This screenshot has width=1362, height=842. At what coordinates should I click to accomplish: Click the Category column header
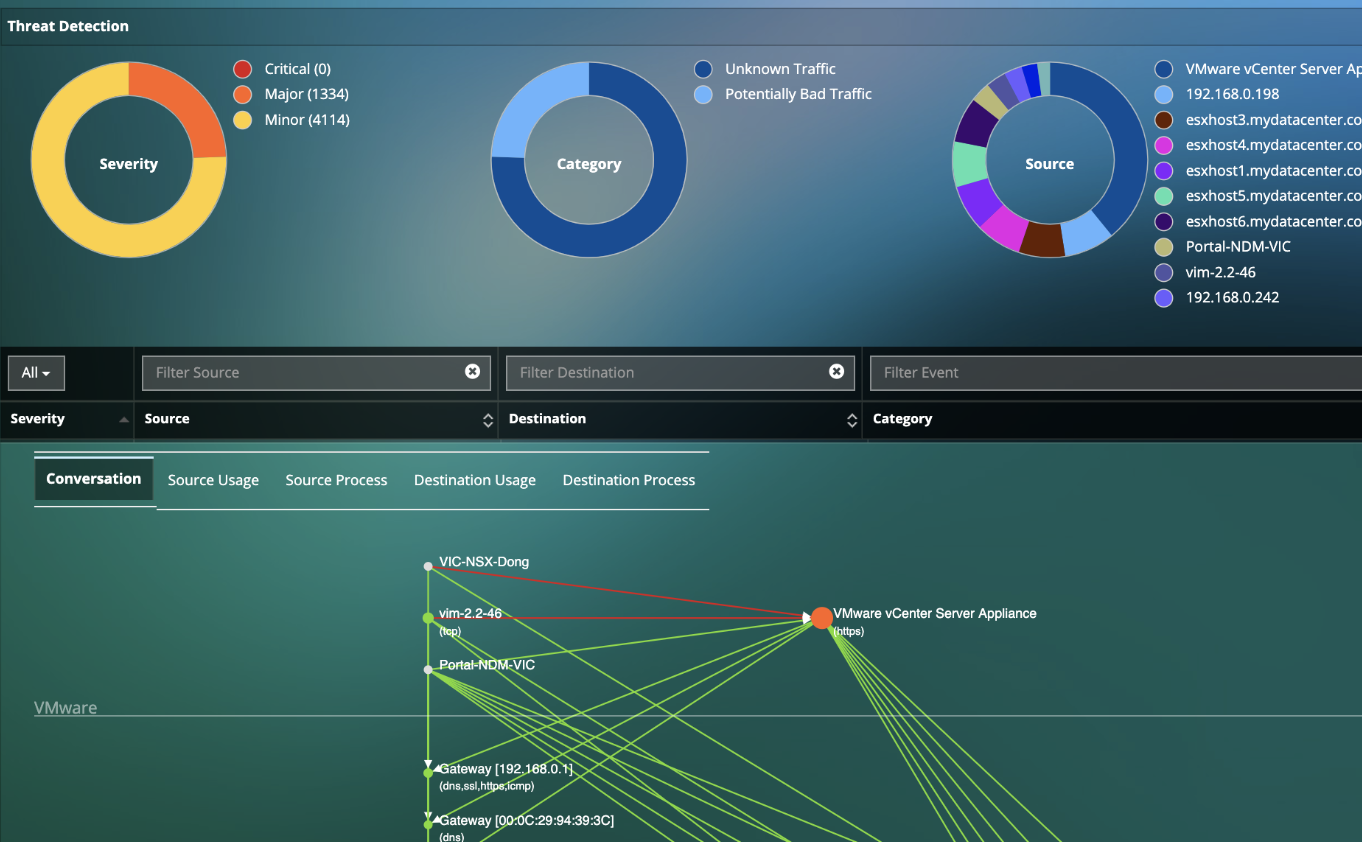[x=902, y=419]
